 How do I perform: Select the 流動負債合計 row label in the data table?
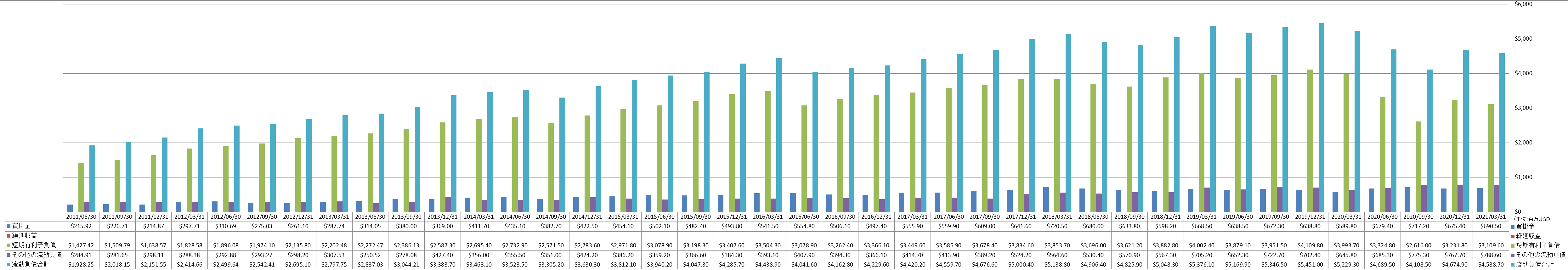[x=31, y=265]
